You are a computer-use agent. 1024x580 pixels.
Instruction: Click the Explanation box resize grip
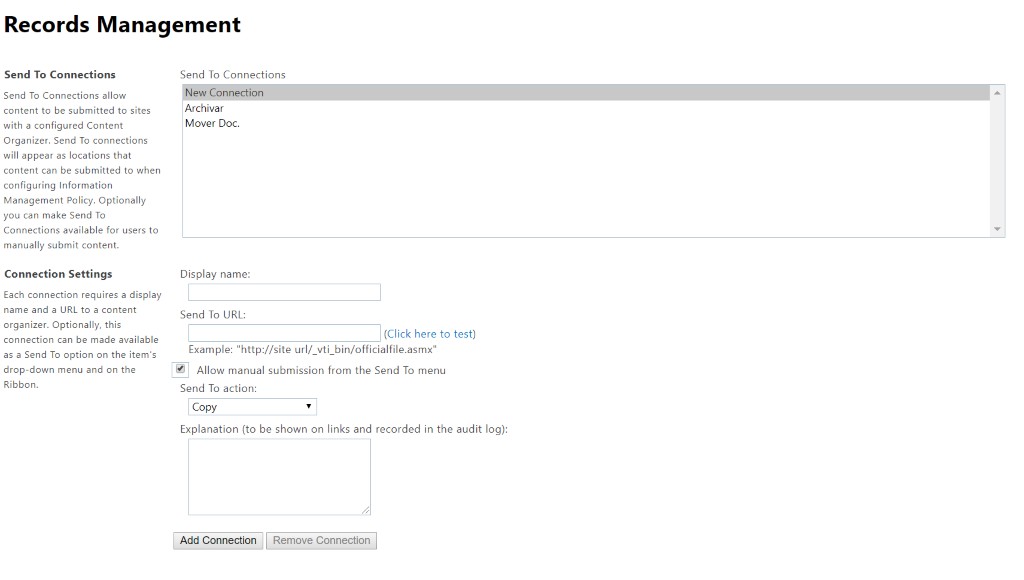coord(366,510)
